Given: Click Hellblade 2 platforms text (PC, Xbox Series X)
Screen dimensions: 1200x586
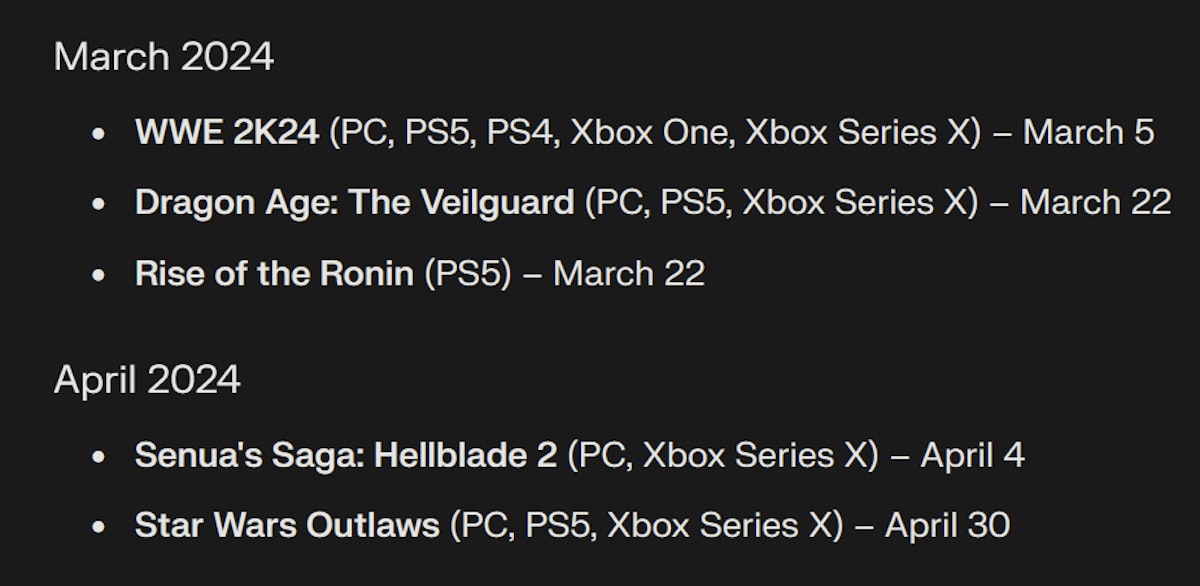Looking at the screenshot, I should coord(722,455).
